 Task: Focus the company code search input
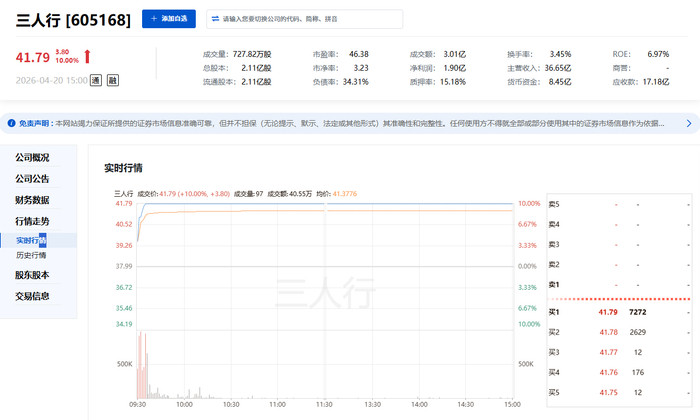click(304, 19)
